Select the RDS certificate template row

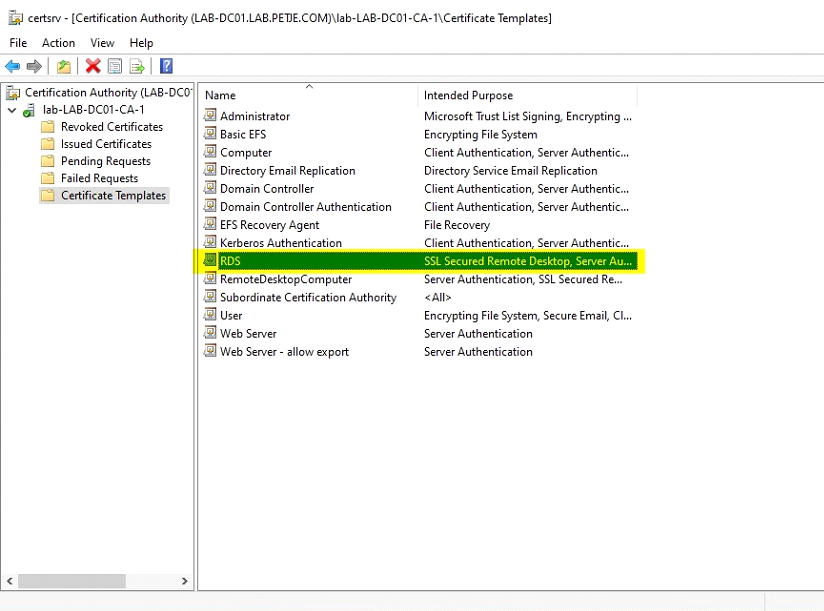(231, 261)
